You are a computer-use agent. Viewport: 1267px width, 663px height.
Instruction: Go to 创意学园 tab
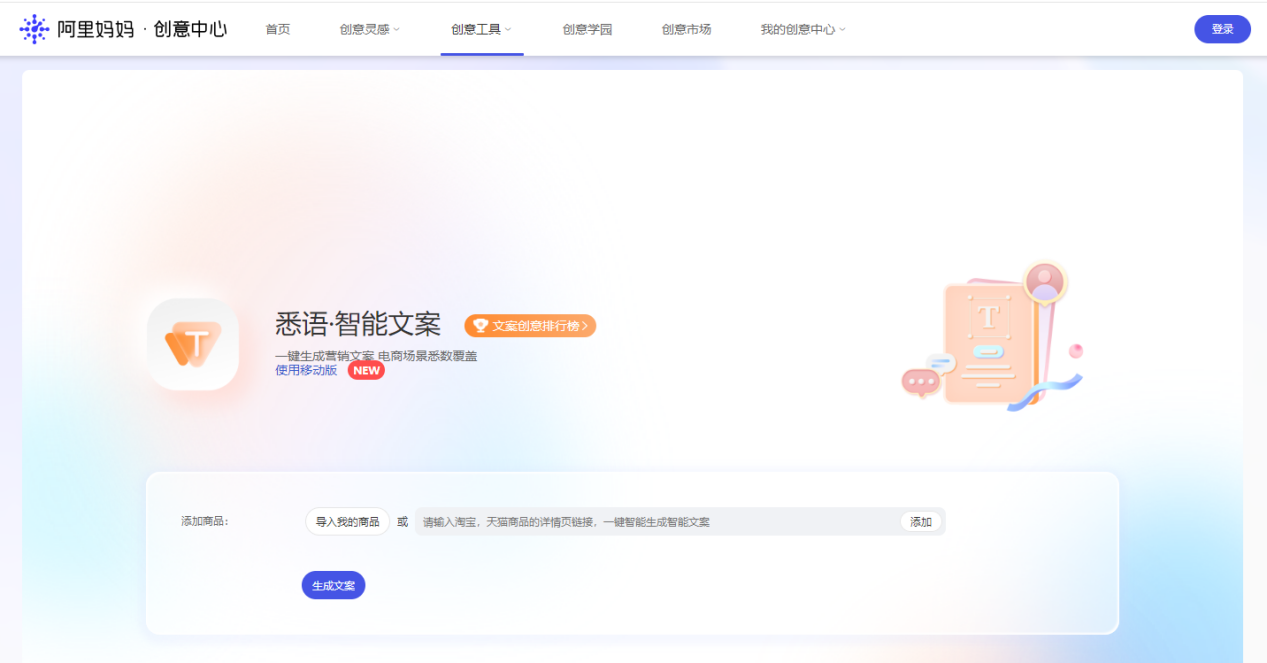587,29
